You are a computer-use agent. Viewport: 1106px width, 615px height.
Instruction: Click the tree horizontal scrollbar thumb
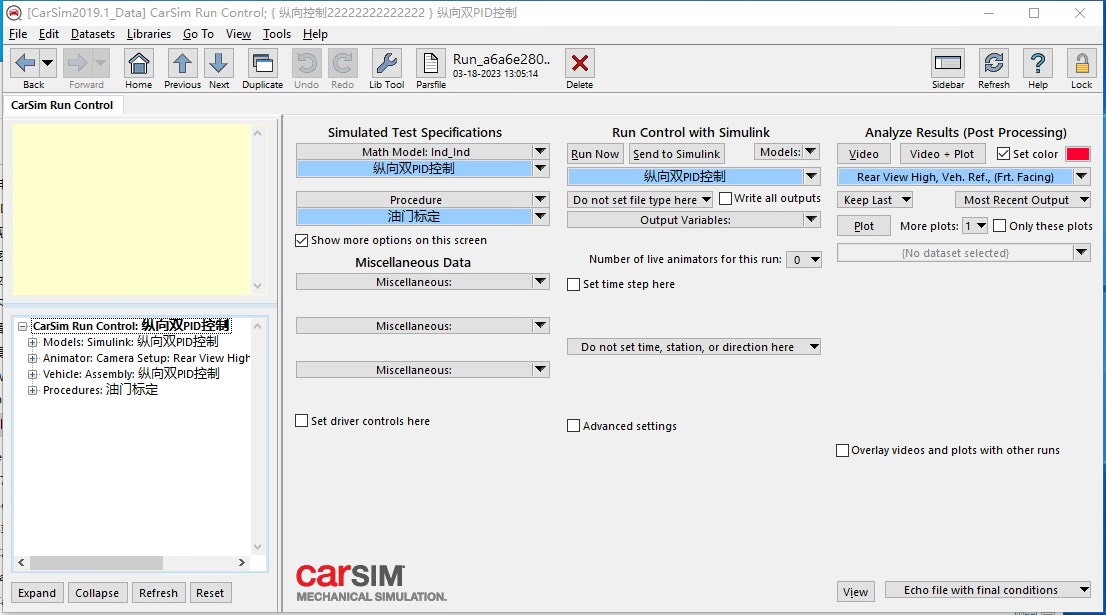point(96,563)
